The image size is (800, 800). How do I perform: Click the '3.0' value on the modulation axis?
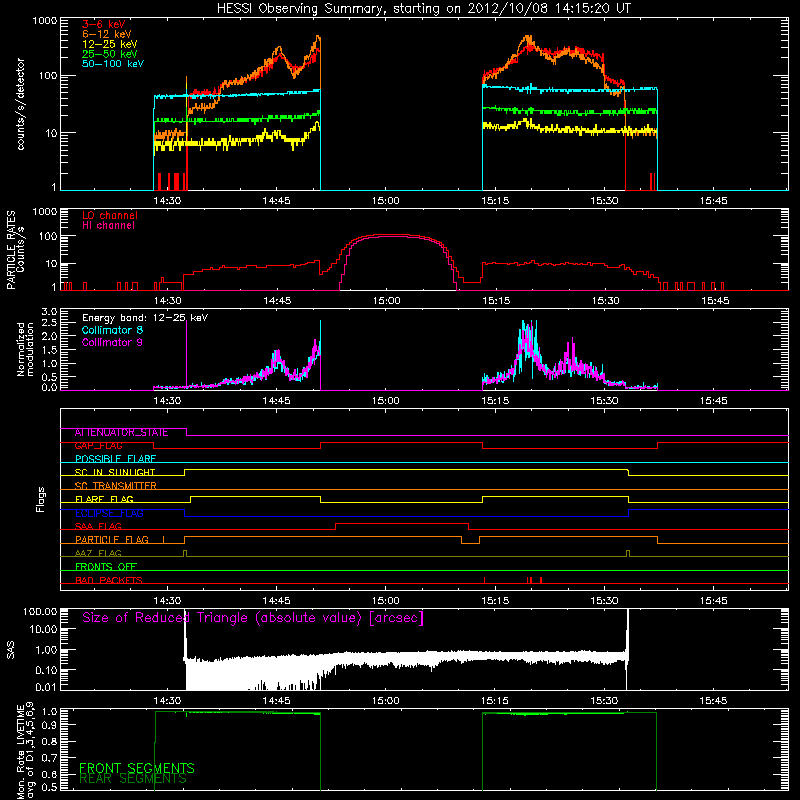(49, 311)
